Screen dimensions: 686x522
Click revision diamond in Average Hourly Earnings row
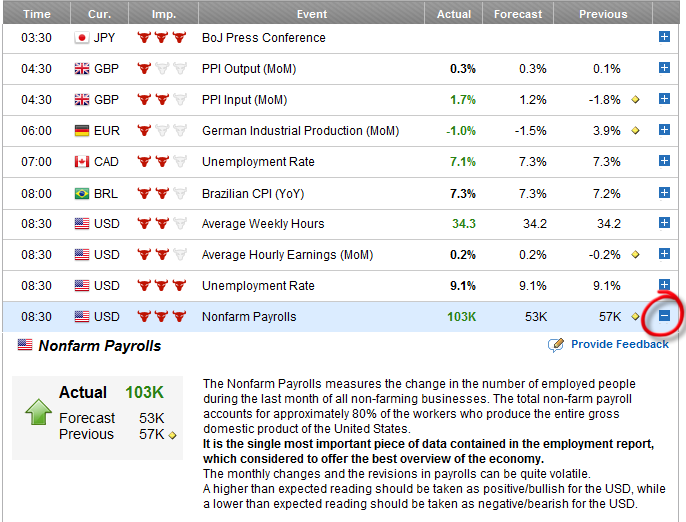point(635,254)
